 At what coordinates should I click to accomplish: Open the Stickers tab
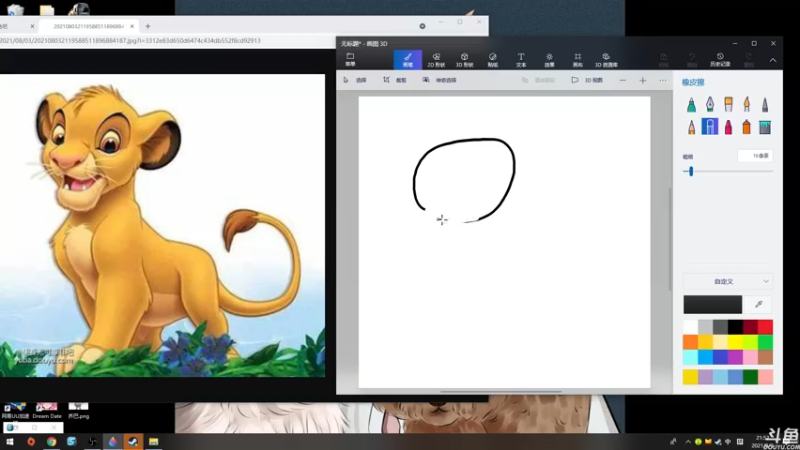[493, 60]
